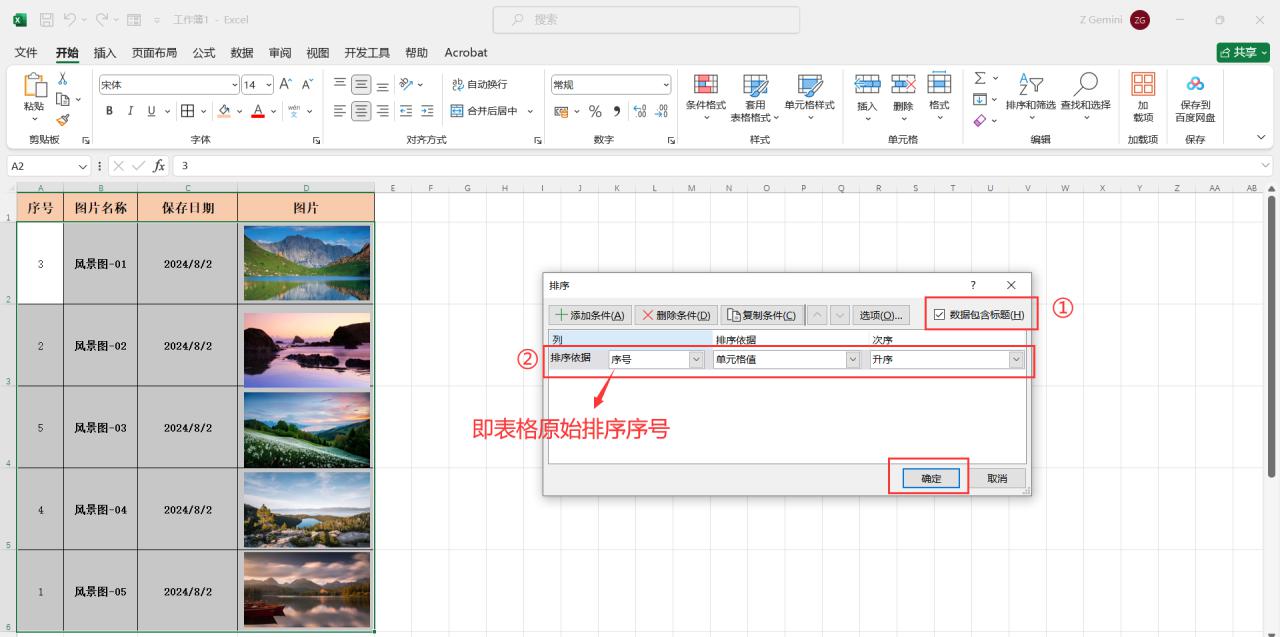This screenshot has width=1280, height=637.
Task: Open the Merge and Center (合并后居中) dropdown arrow
Action: [x=530, y=111]
